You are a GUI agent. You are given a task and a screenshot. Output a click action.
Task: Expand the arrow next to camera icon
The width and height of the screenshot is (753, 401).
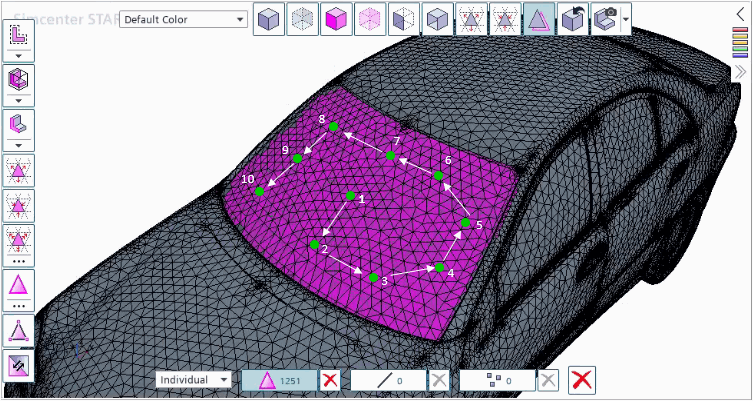[x=625, y=19]
